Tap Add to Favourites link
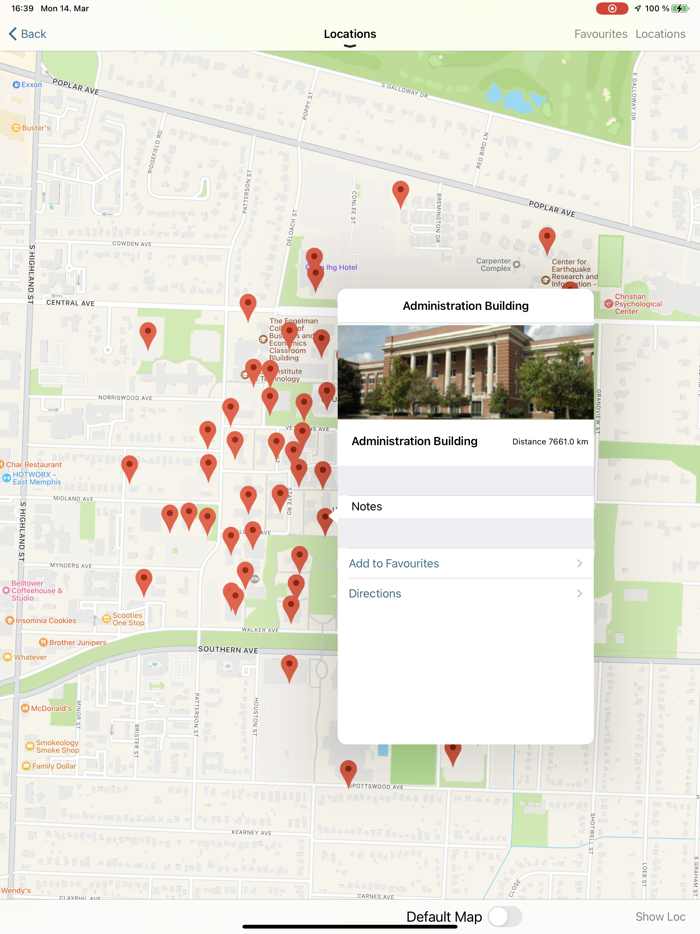This screenshot has height=934, width=700. click(394, 563)
